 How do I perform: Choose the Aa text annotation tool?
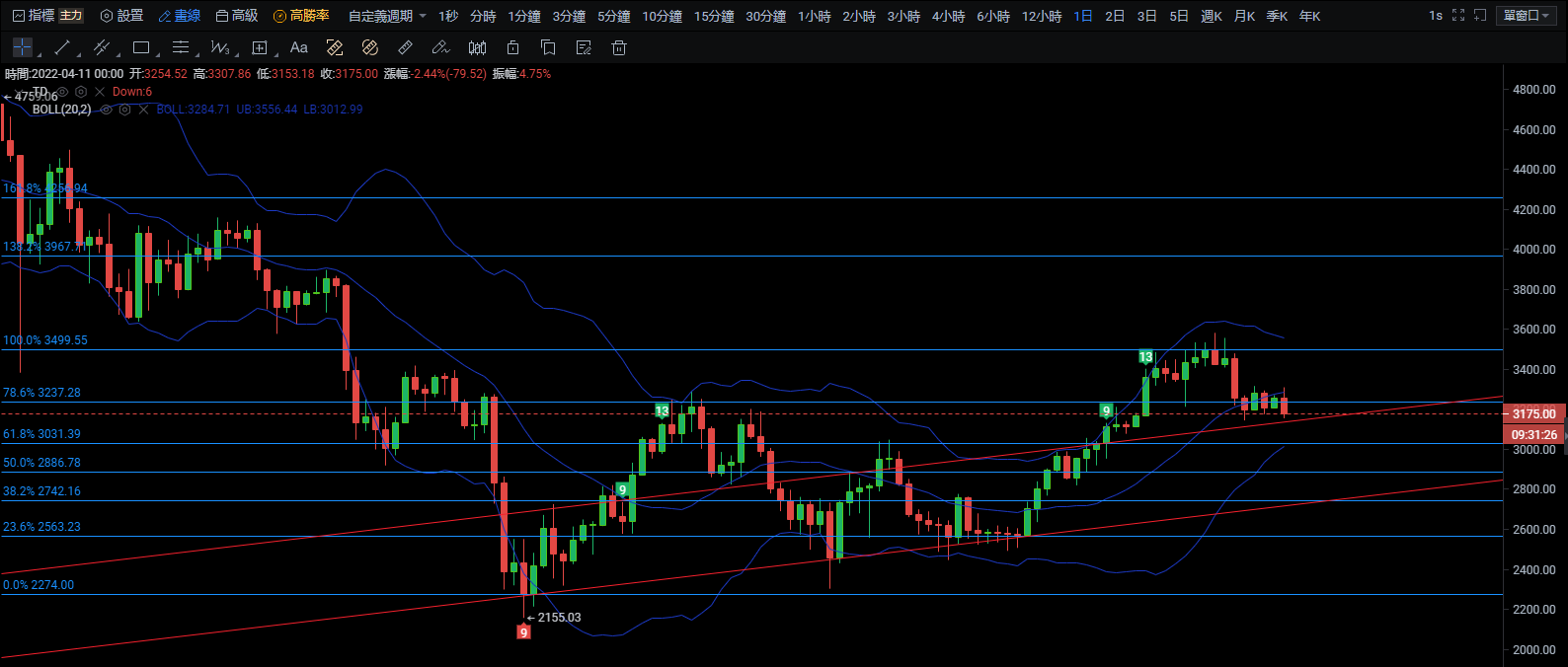coord(299,47)
